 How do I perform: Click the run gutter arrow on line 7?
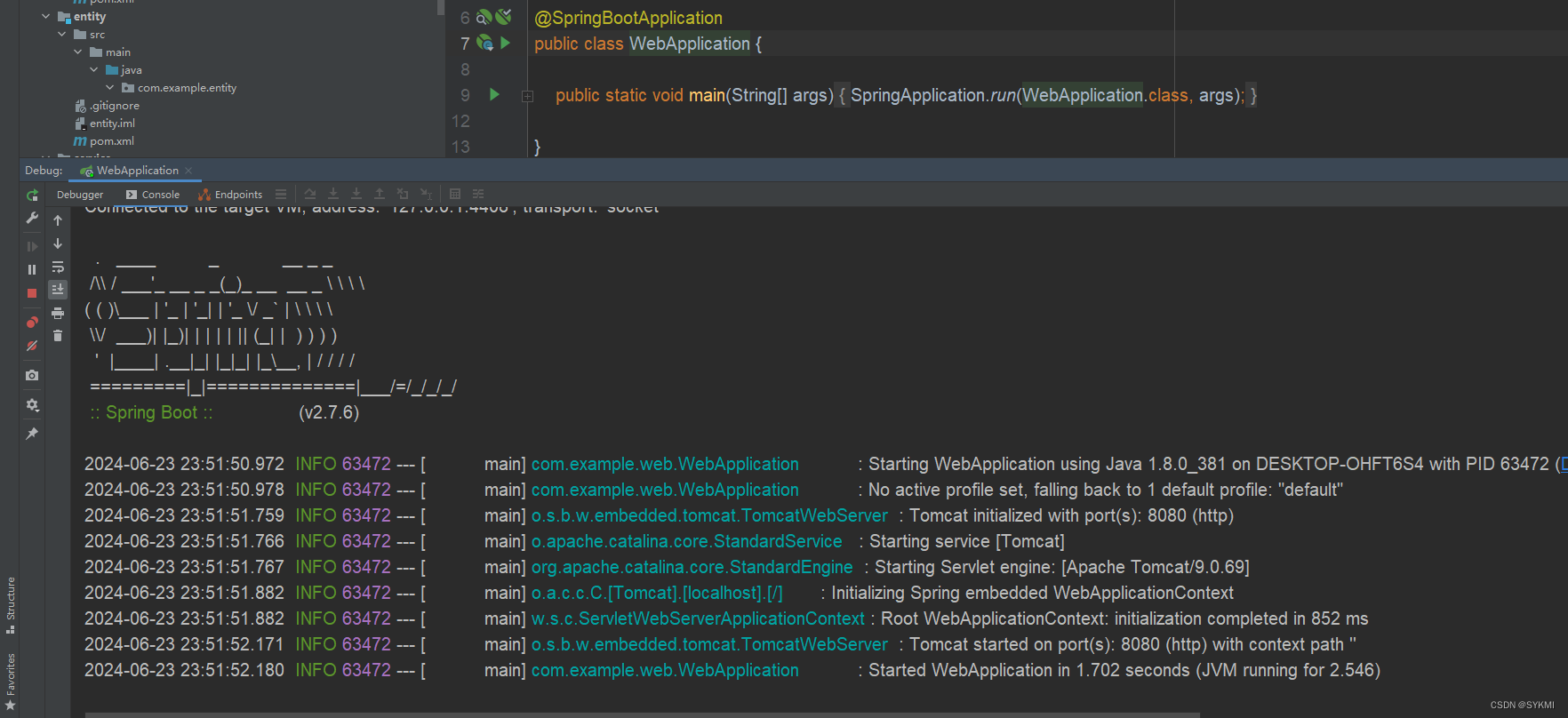pyautogui.click(x=505, y=43)
